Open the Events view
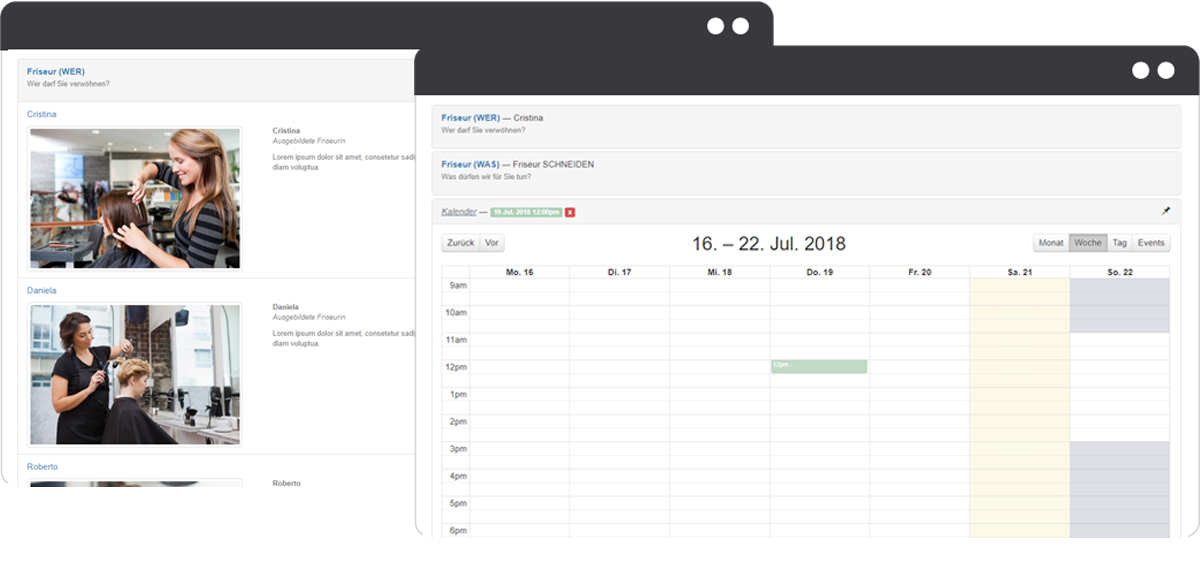Screen dimensions: 1200x565 (x=1151, y=243)
